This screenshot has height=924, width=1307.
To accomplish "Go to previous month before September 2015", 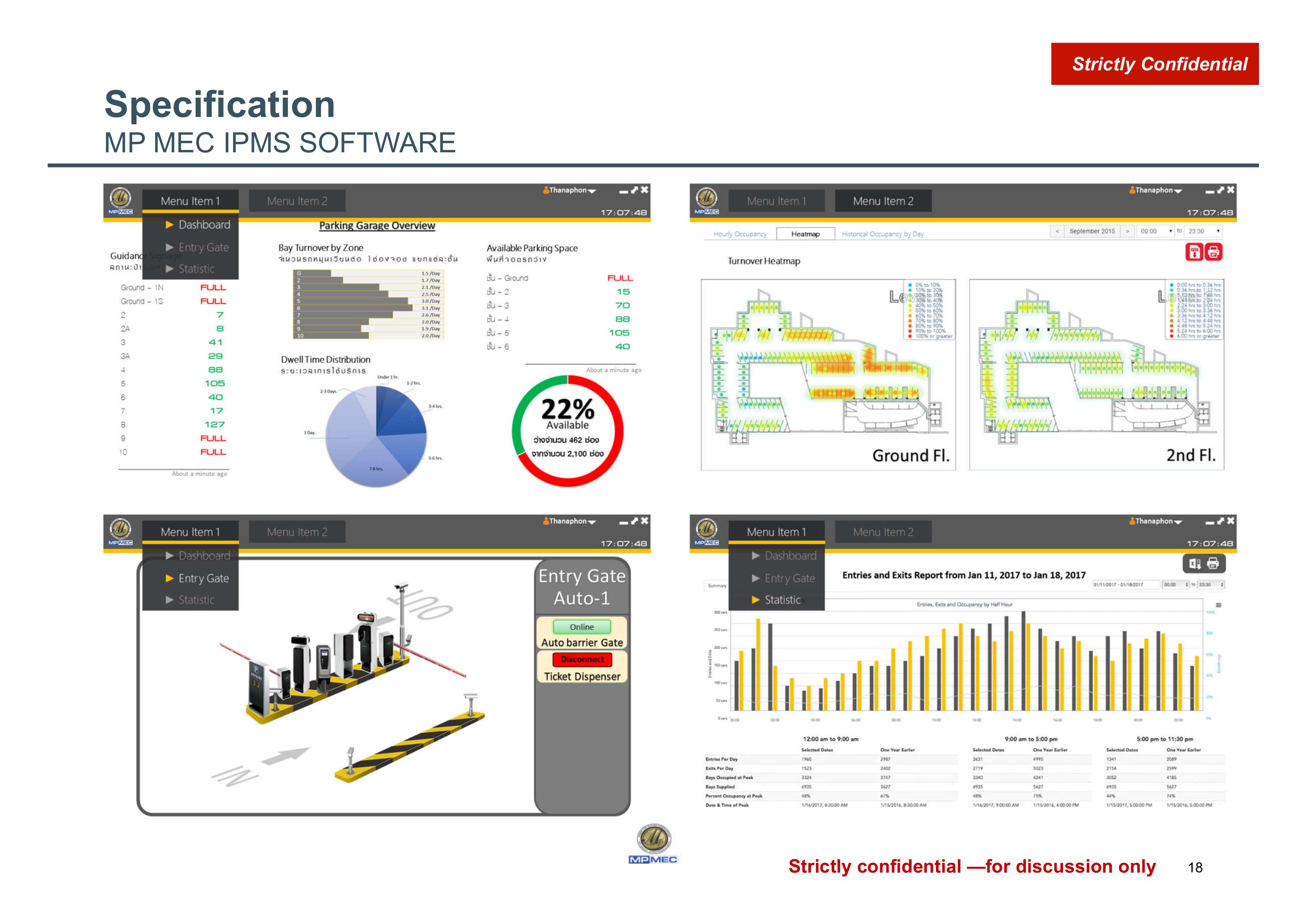I will coord(1057,231).
